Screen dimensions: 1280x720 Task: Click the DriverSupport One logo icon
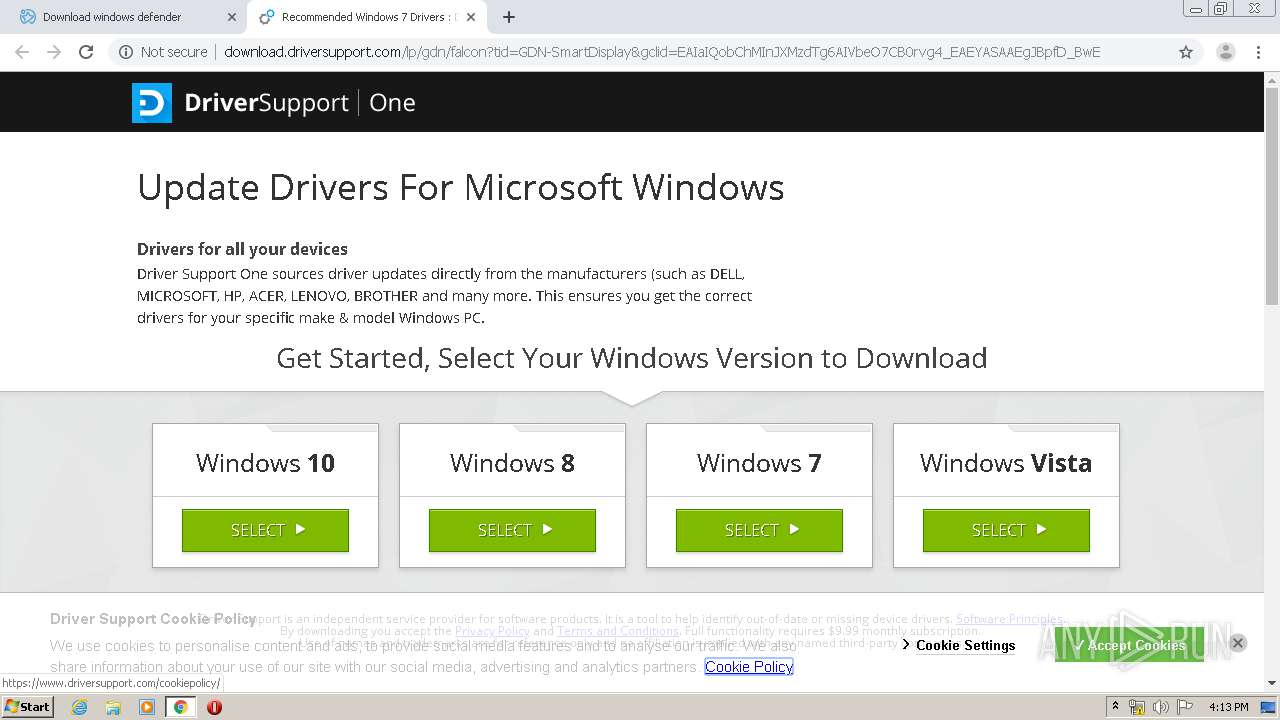tap(152, 103)
